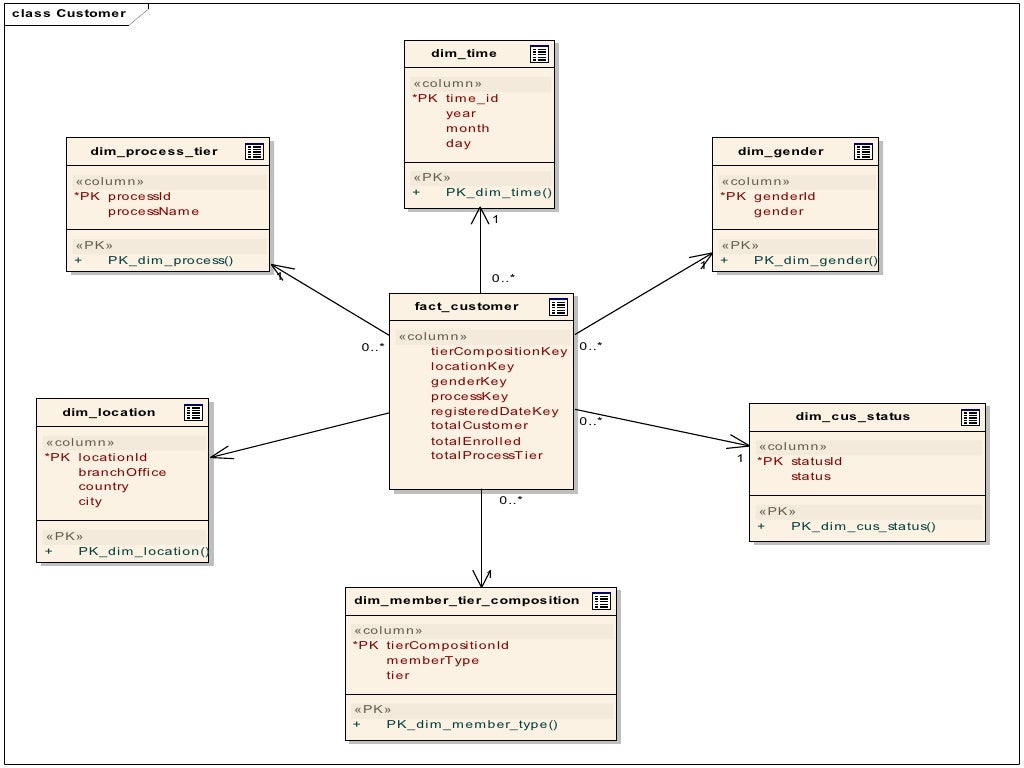This screenshot has width=1024, height=768.
Task: Click the table icon on dim_location
Action: click(193, 413)
